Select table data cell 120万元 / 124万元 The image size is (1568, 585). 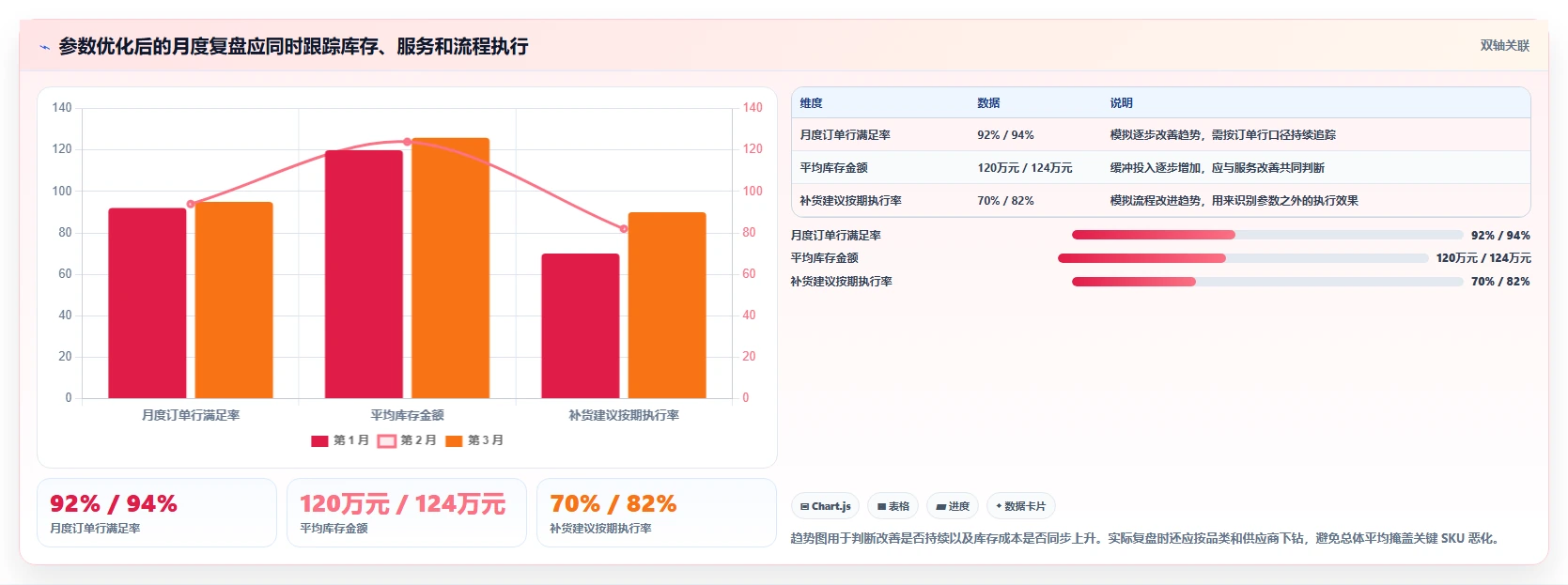click(1025, 168)
